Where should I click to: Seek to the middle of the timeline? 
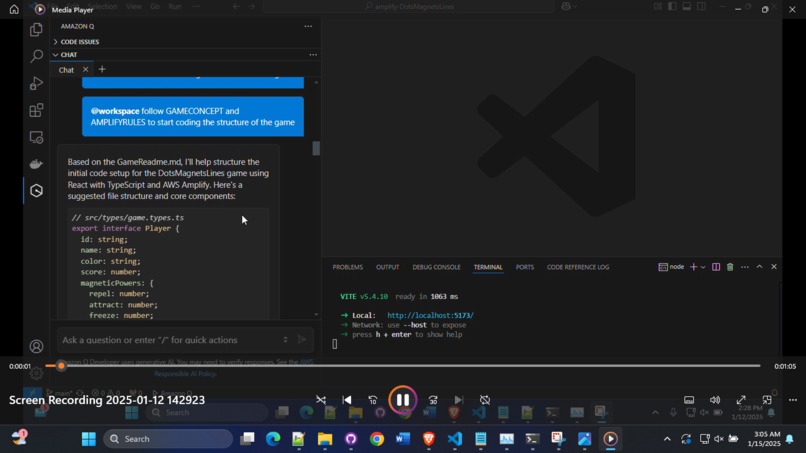(x=403, y=366)
